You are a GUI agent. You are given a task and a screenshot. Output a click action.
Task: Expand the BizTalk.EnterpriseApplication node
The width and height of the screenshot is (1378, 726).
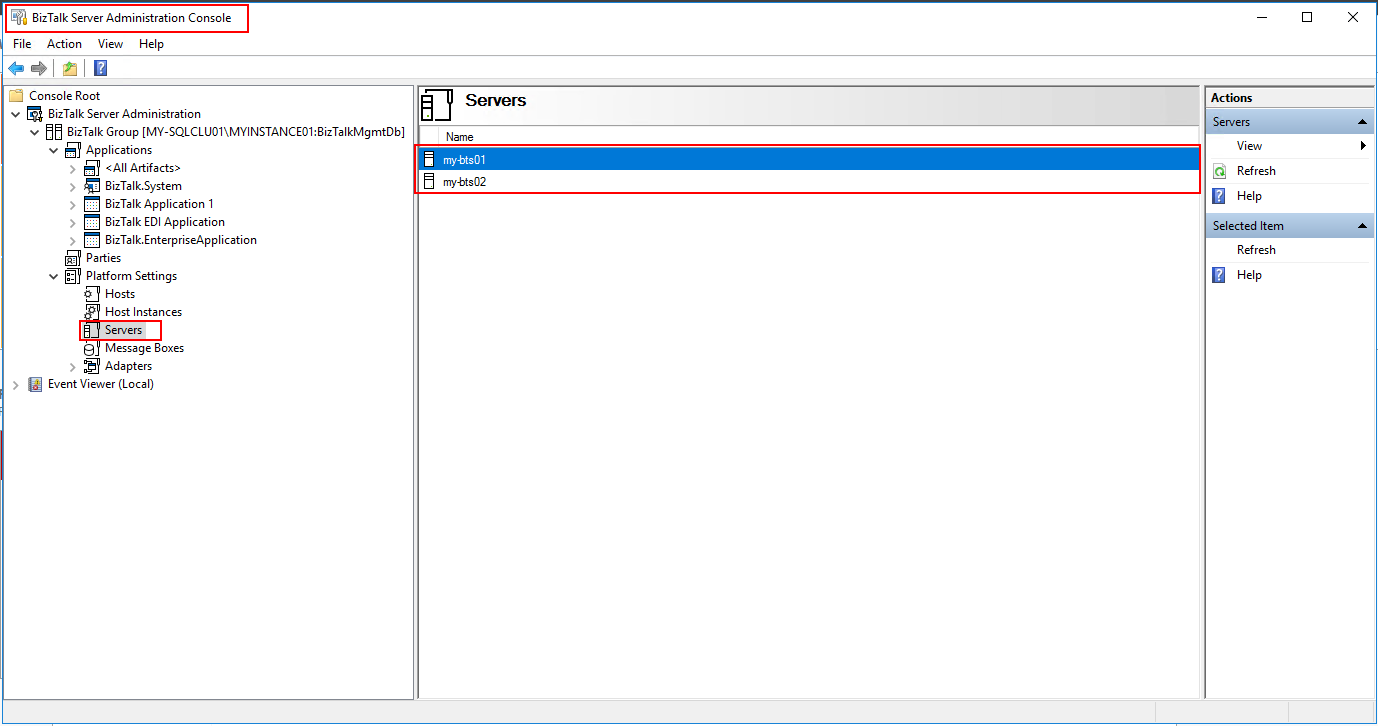pos(72,240)
